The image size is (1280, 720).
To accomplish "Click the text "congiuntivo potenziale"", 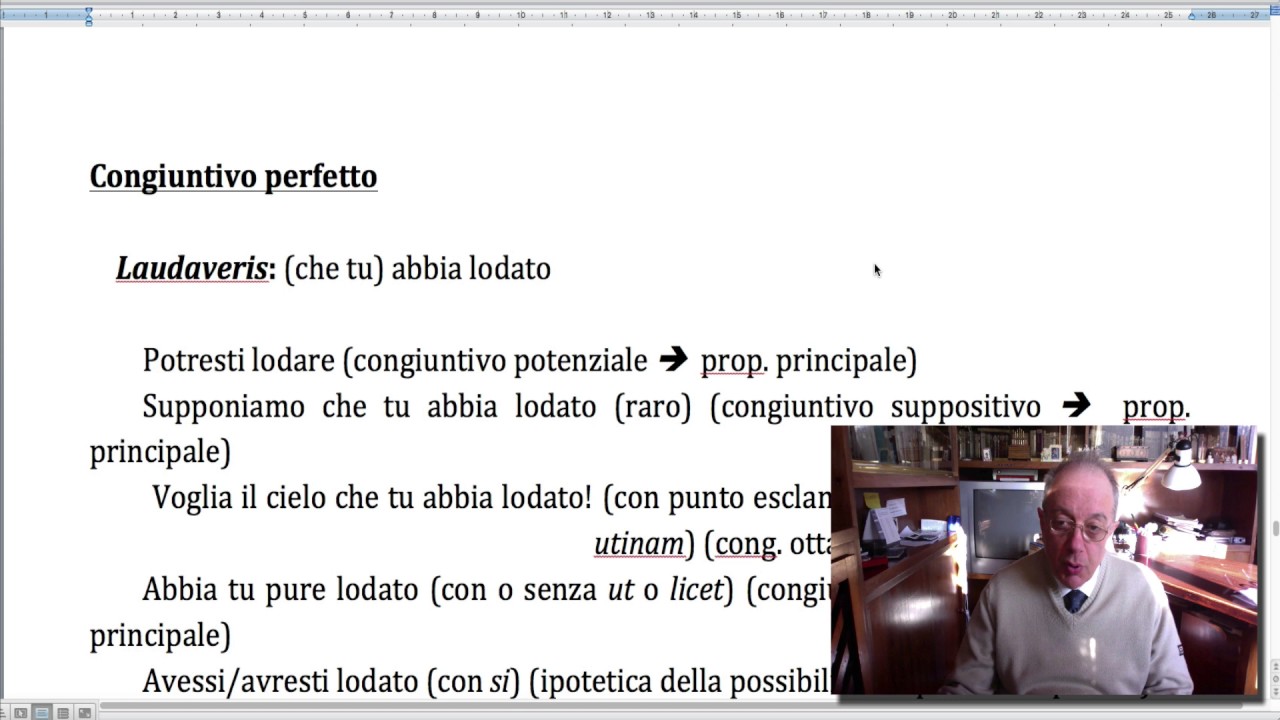I will (500, 360).
